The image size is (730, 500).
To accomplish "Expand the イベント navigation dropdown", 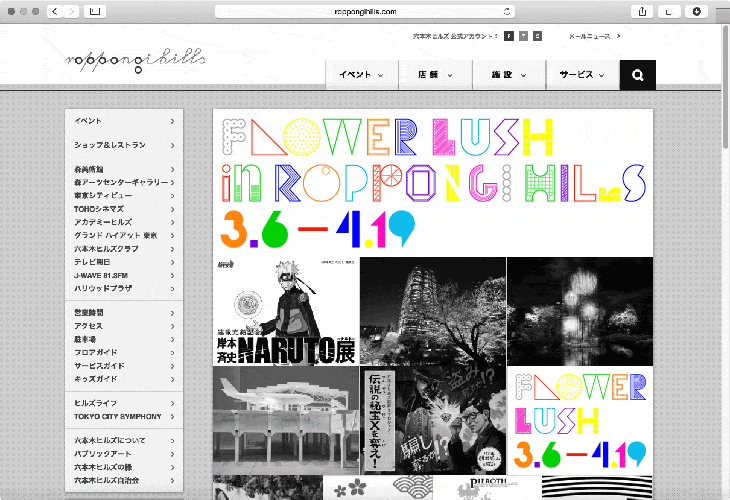I will [361, 74].
